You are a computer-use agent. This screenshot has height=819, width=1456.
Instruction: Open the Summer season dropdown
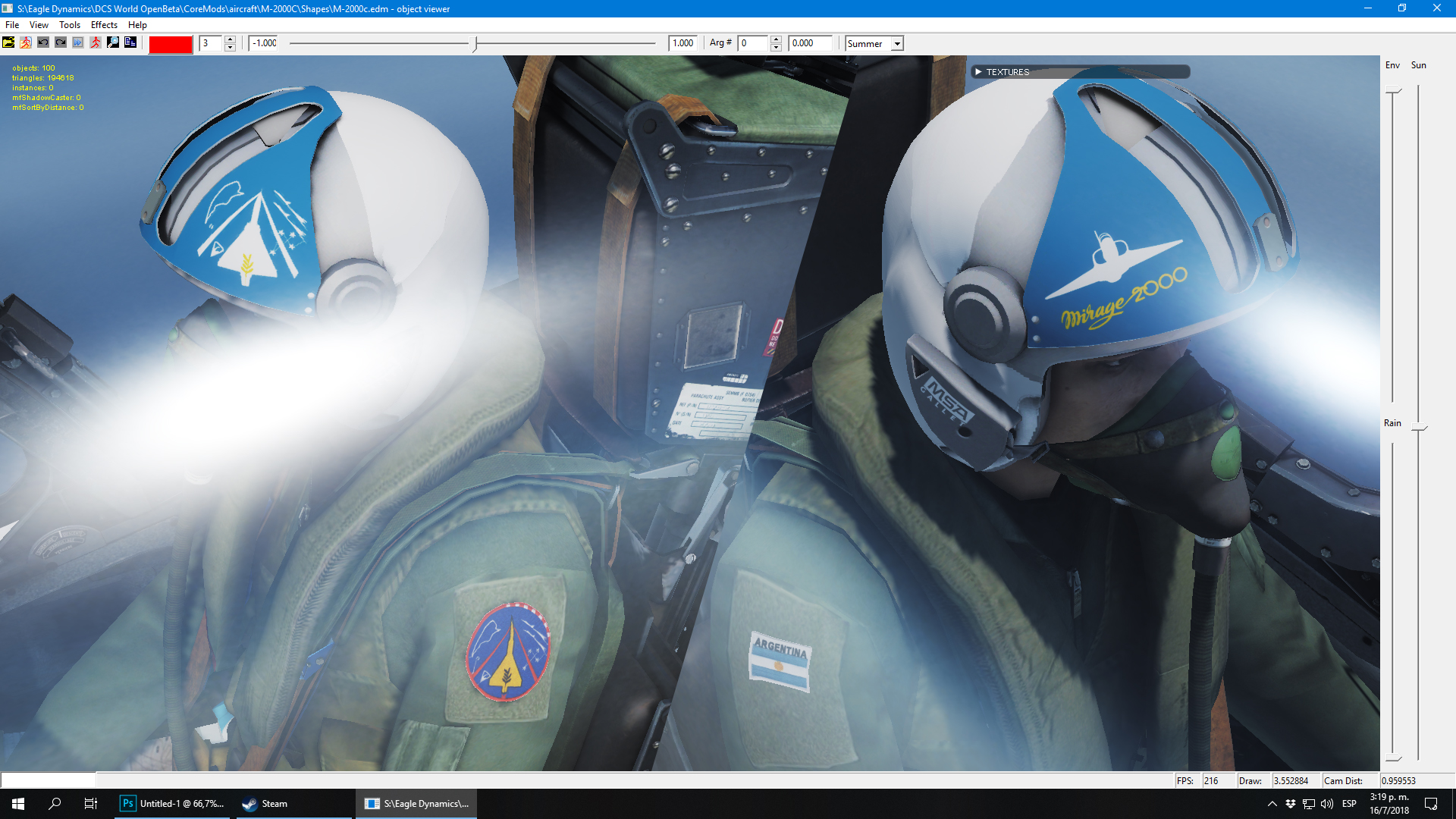coord(897,44)
